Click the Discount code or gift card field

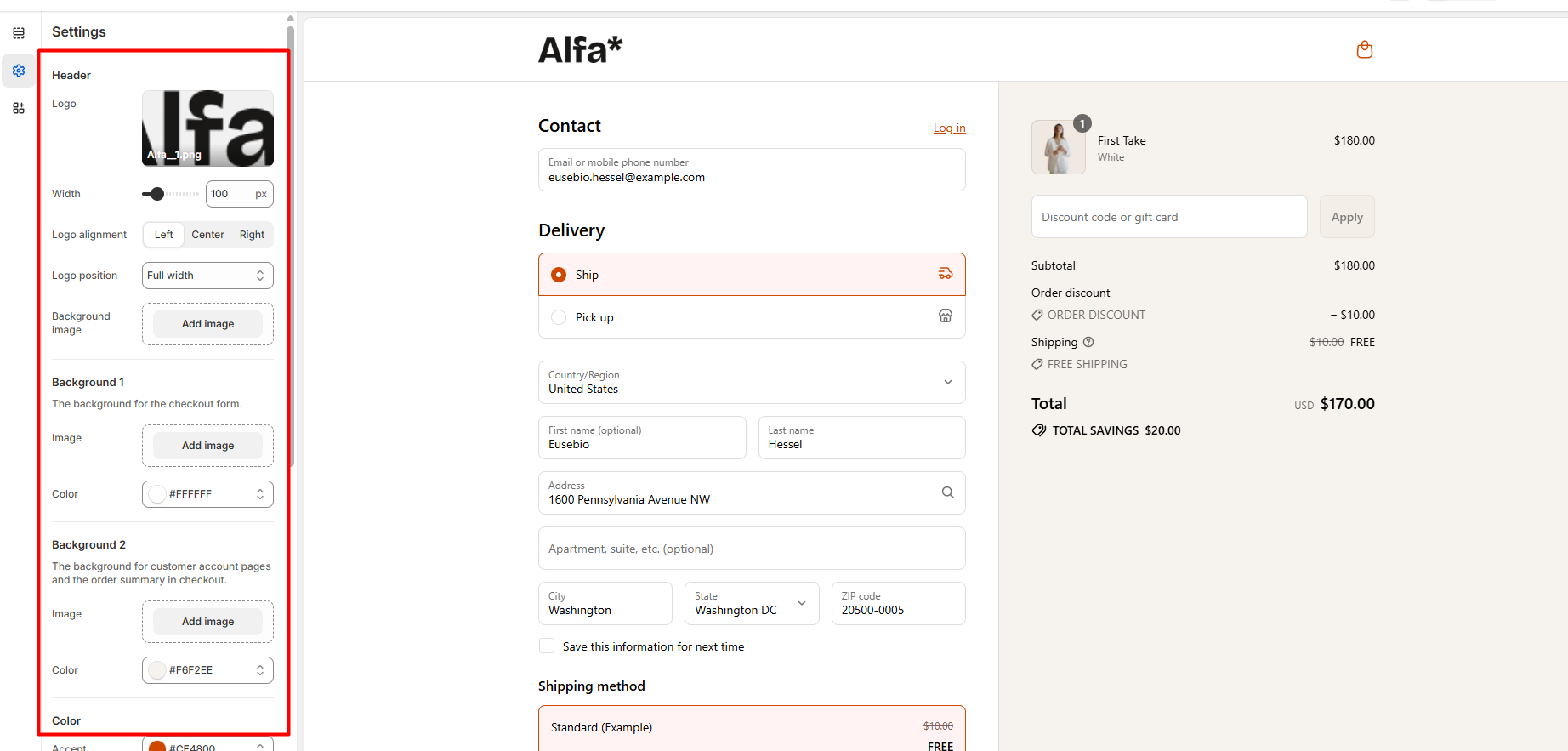coord(1169,217)
